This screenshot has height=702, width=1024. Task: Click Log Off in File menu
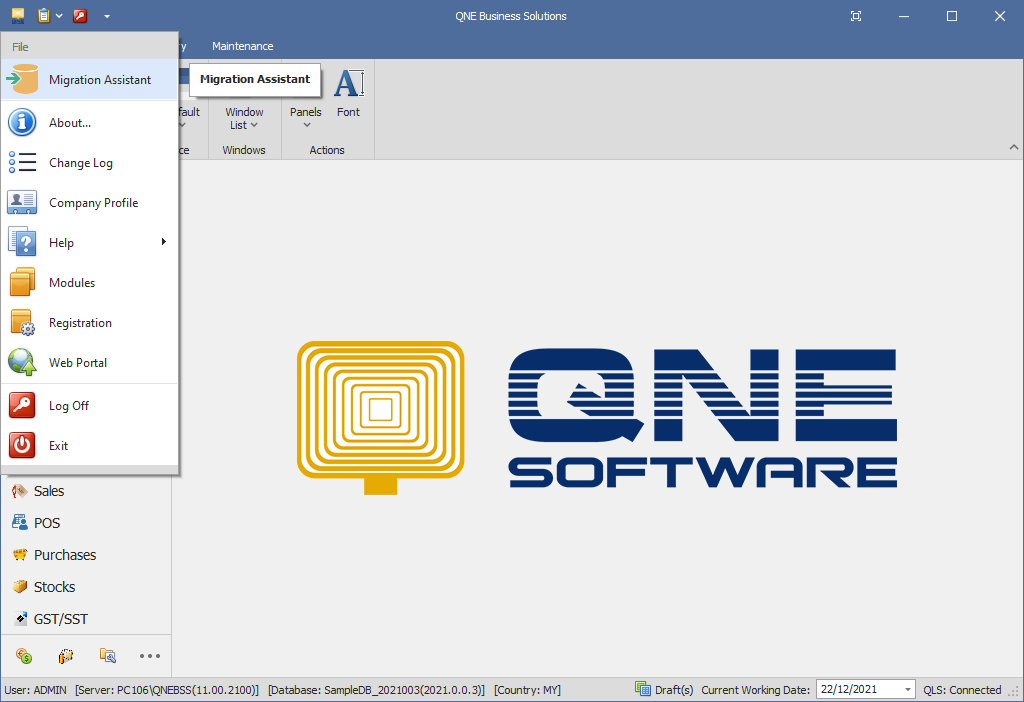69,406
